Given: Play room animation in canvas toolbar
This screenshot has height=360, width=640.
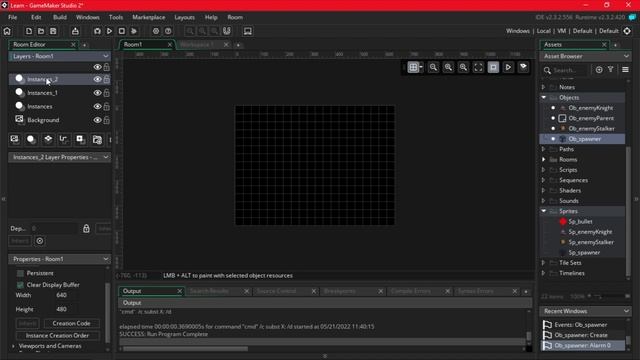Looking at the screenshot, I should coord(508,67).
